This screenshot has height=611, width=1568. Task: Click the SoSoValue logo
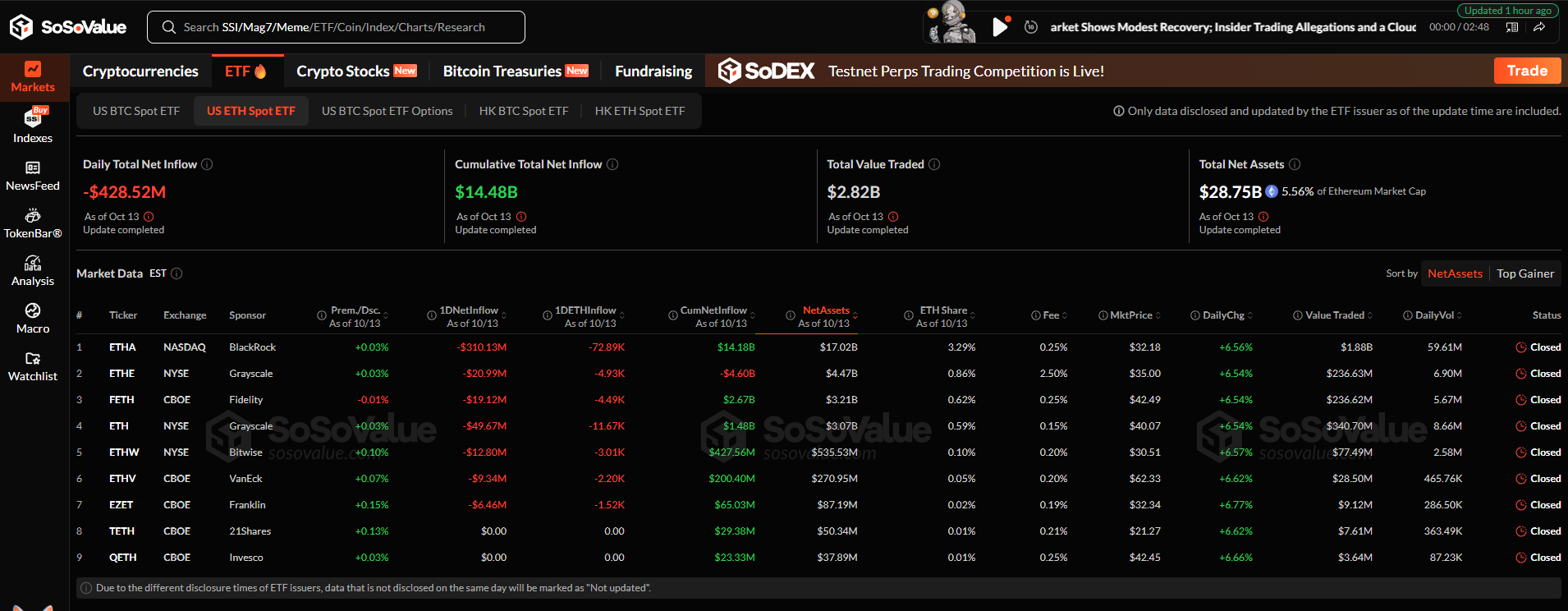tap(68, 27)
